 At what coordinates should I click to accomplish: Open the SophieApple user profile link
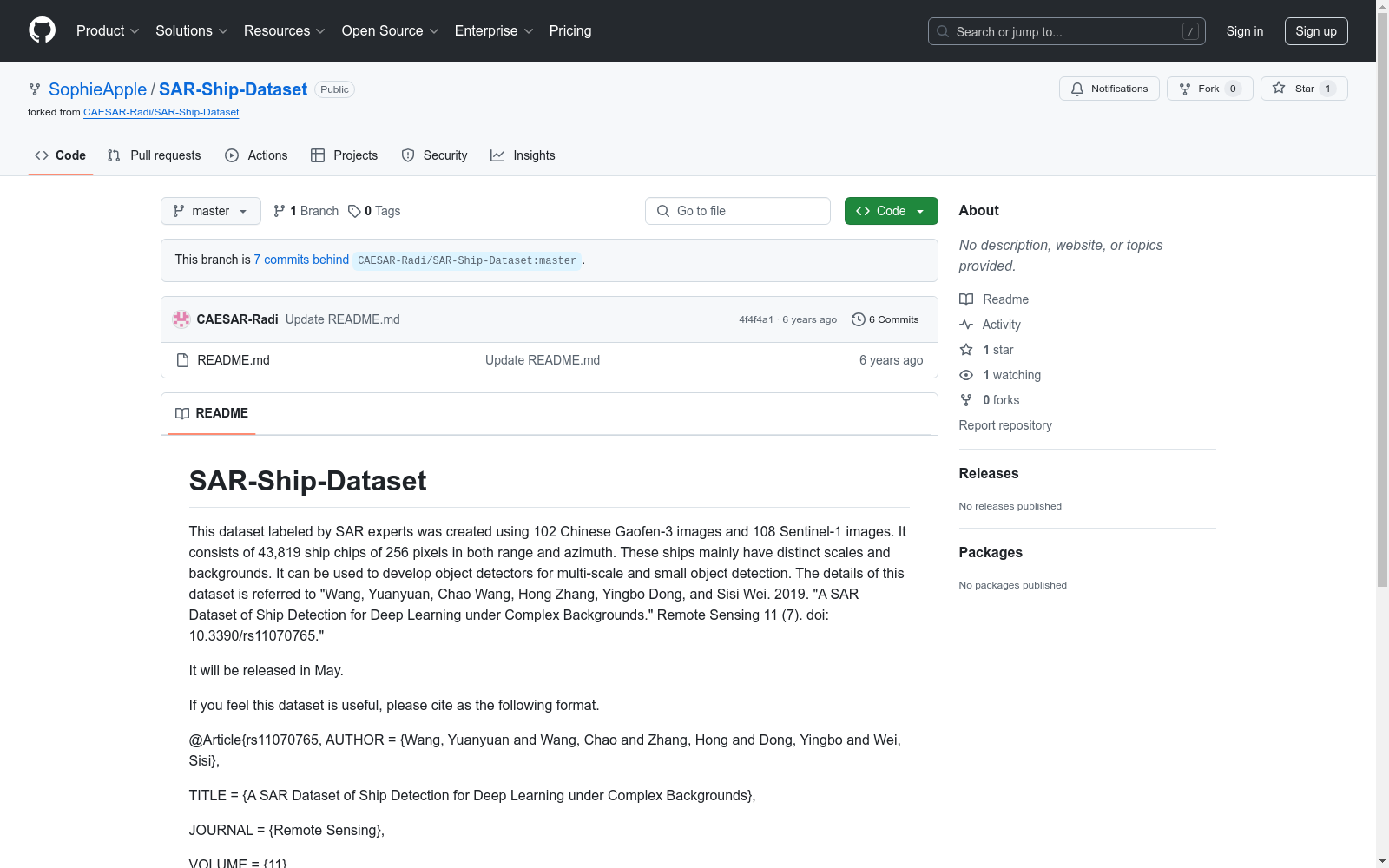pyautogui.click(x=98, y=89)
